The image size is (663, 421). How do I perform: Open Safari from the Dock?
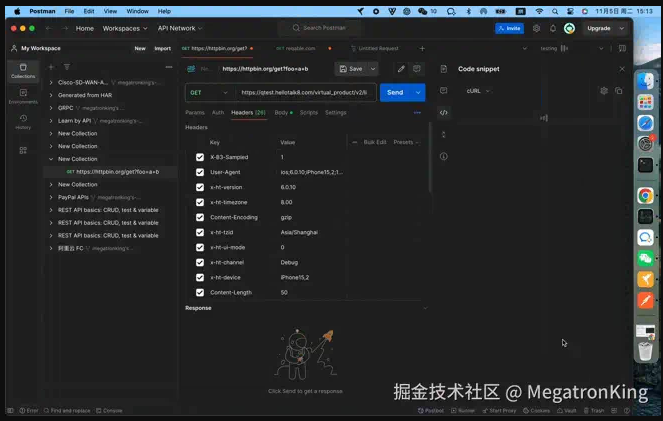point(645,123)
